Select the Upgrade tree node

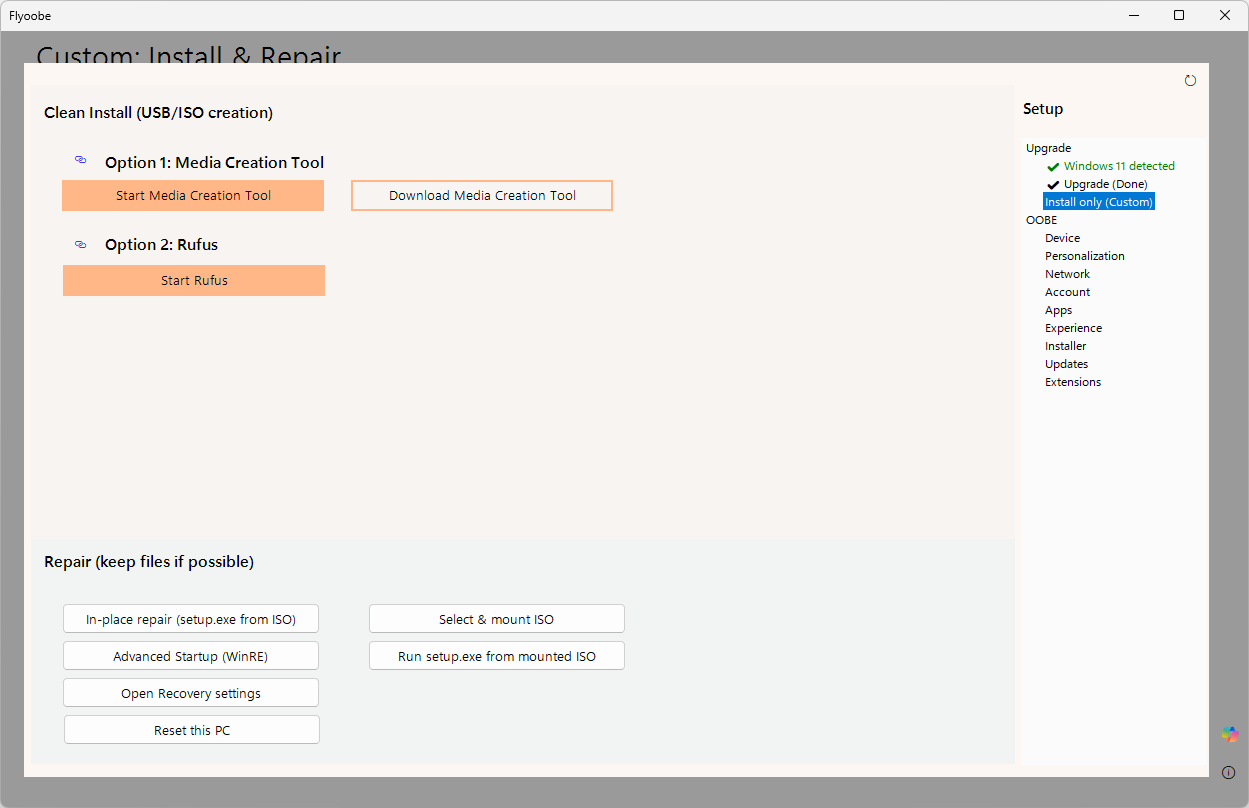[x=1048, y=148]
